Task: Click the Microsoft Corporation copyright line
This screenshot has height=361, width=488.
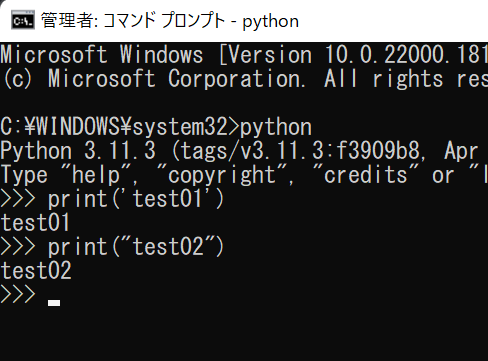Action: pyautogui.click(x=244, y=79)
